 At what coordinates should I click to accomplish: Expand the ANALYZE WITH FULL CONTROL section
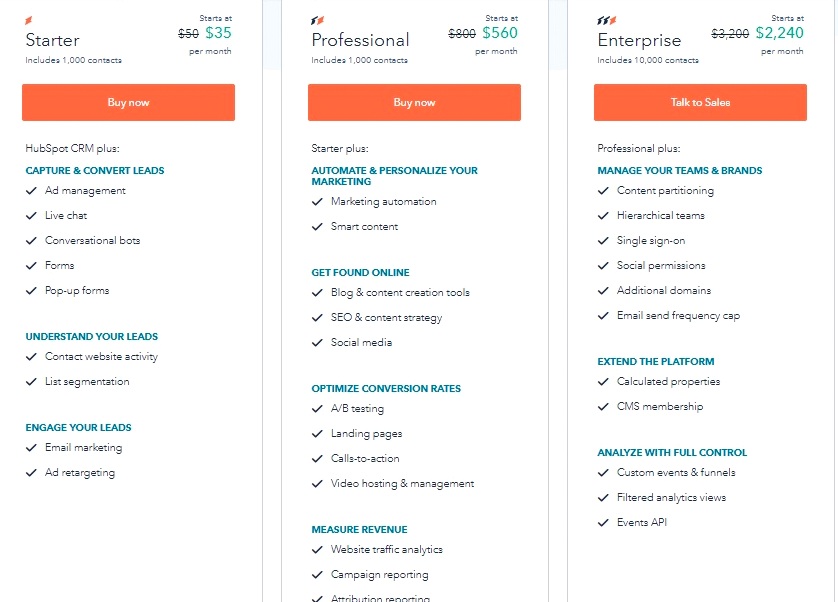(x=672, y=452)
